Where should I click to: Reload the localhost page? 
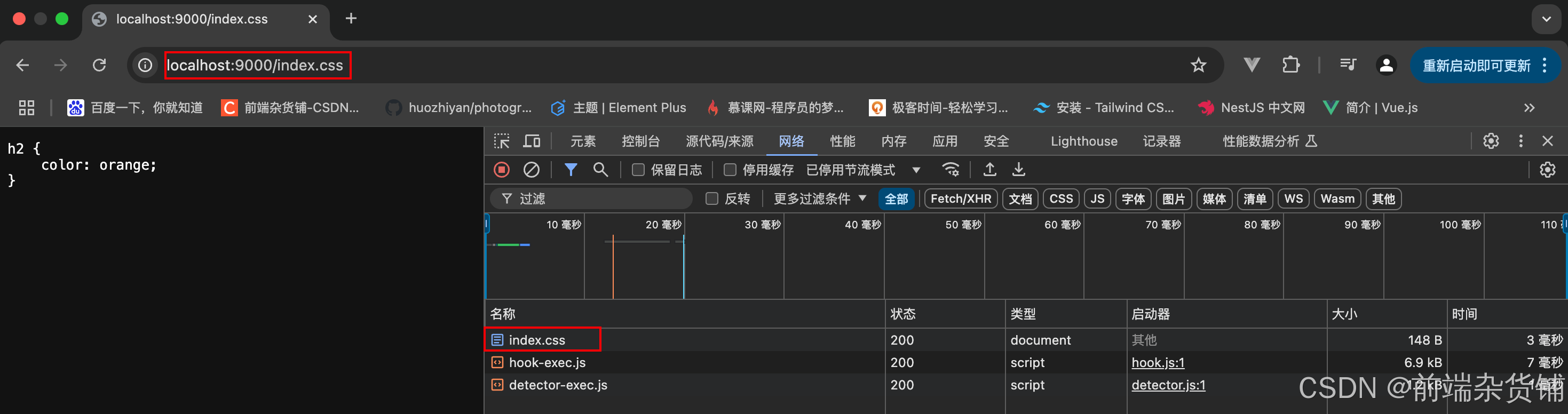tap(99, 65)
